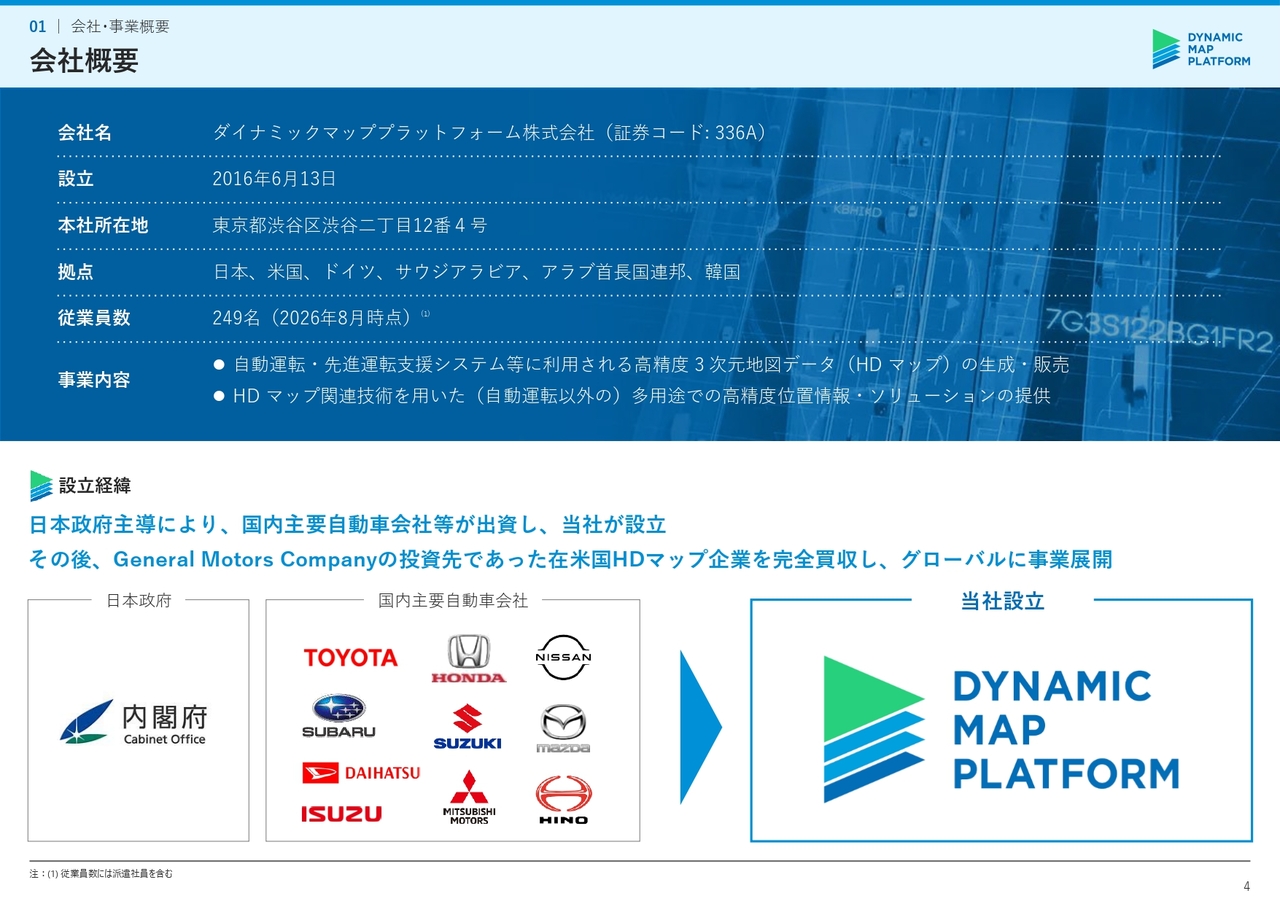Viewport: 1280px width, 904px height.
Task: Click the company name with securities code 336A
Action: coord(490,133)
